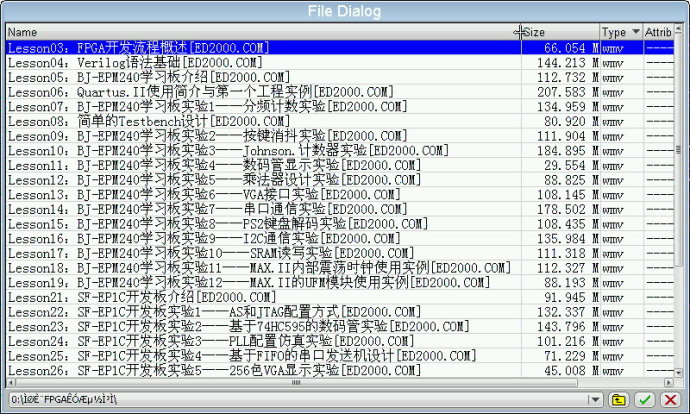Click the vertical scrollbar thumb
The image size is (690, 414).
[x=679, y=150]
